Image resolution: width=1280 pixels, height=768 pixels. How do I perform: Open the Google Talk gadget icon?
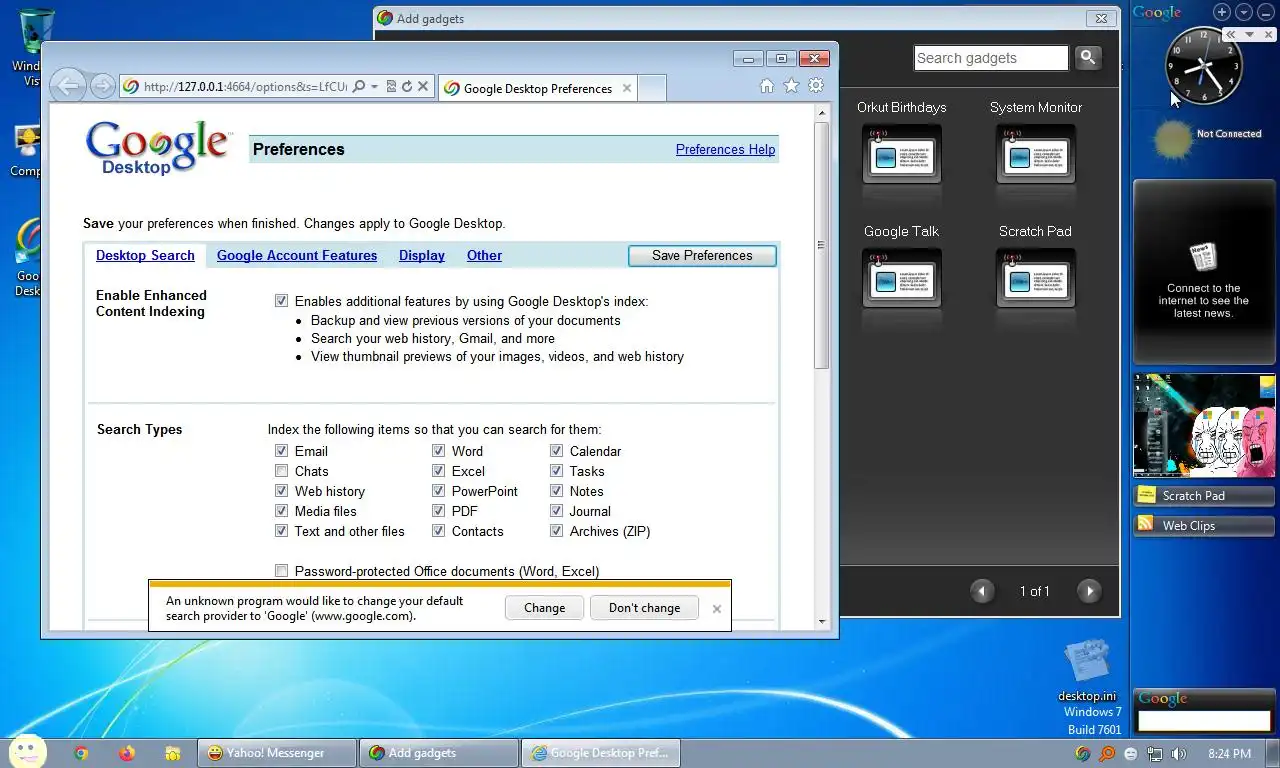click(902, 278)
